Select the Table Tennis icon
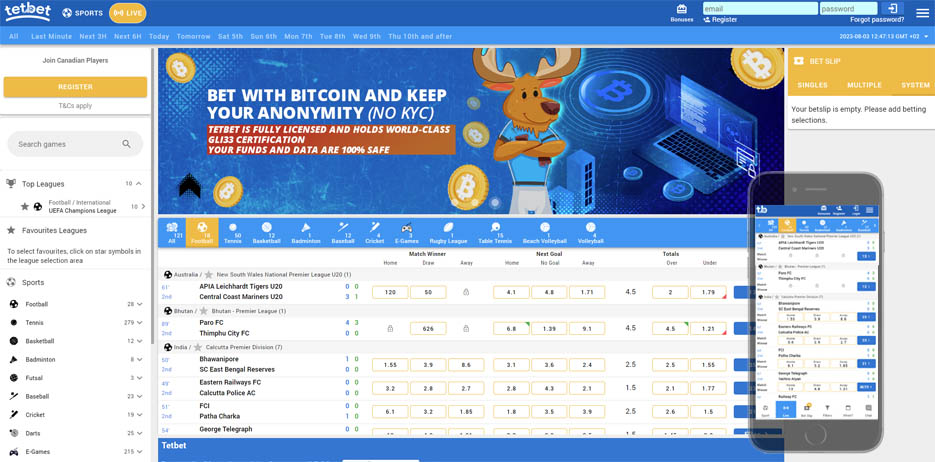This screenshot has width=935, height=462. coord(496,232)
